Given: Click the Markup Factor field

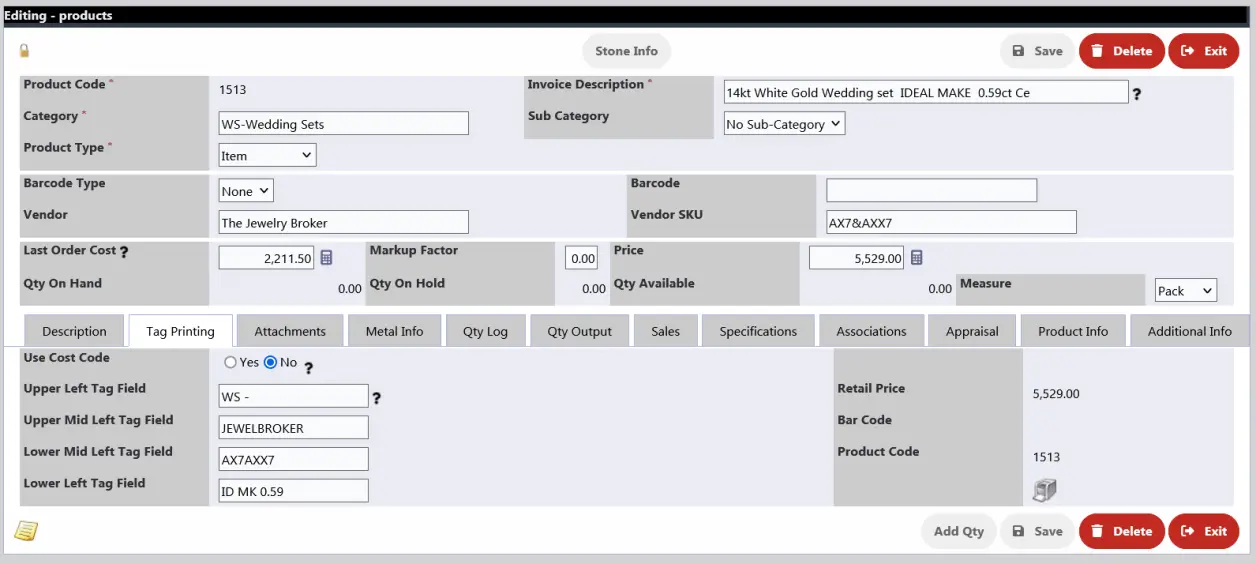Looking at the screenshot, I should [x=581, y=258].
